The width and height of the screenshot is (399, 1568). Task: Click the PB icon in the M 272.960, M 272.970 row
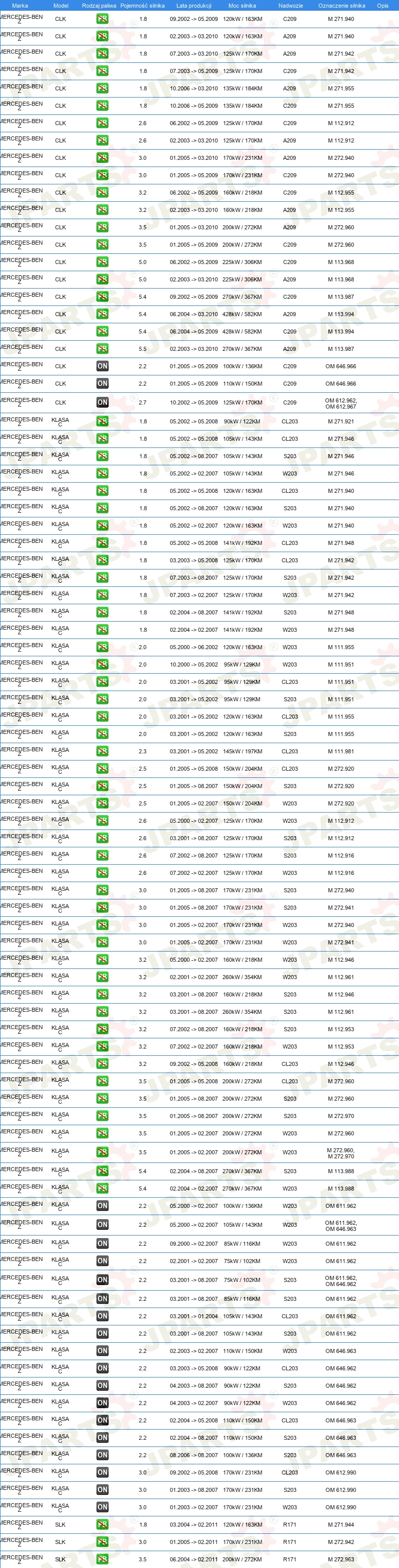coord(102,1152)
